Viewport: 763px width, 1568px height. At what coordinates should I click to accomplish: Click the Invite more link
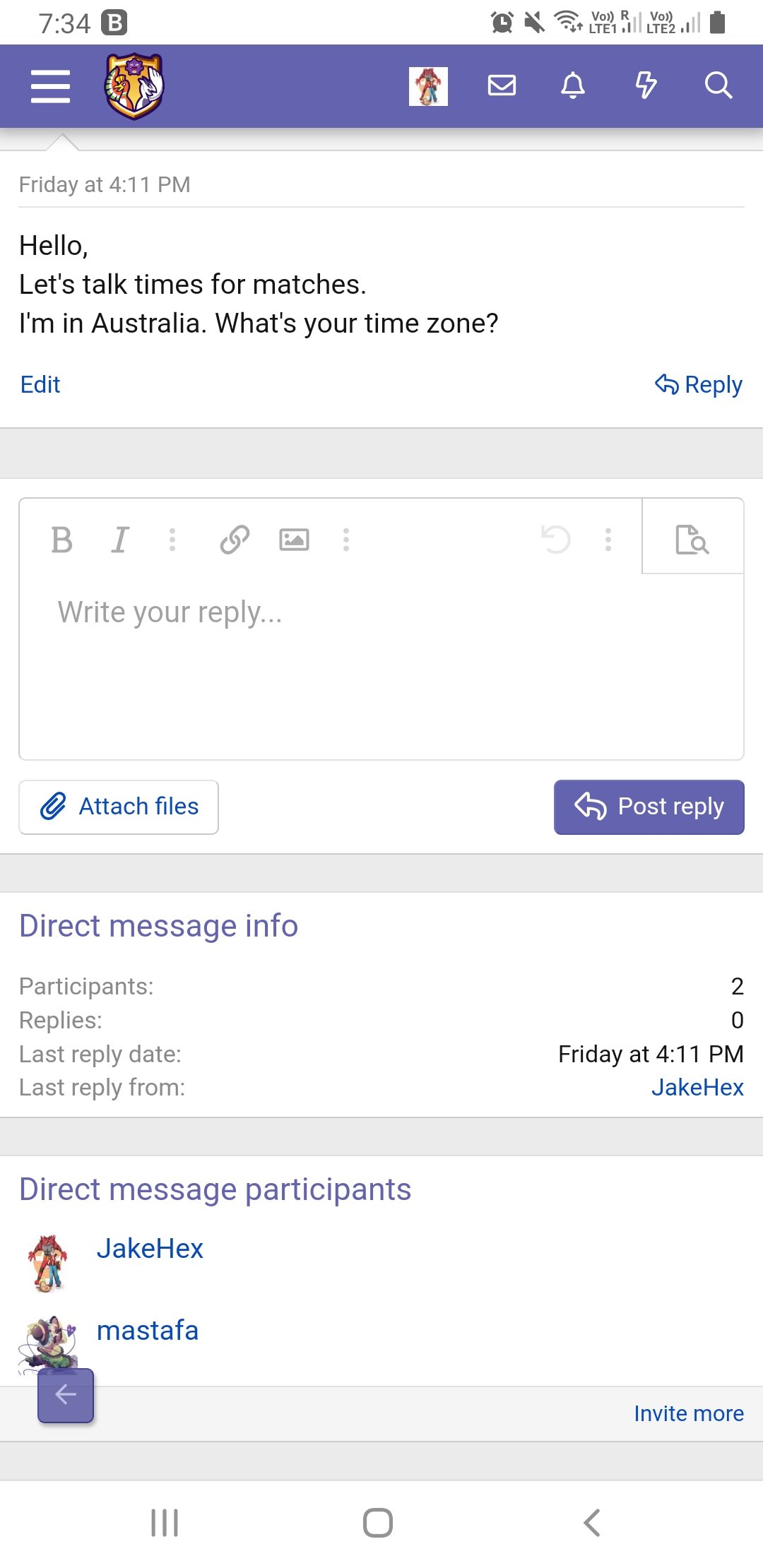coord(689,1413)
